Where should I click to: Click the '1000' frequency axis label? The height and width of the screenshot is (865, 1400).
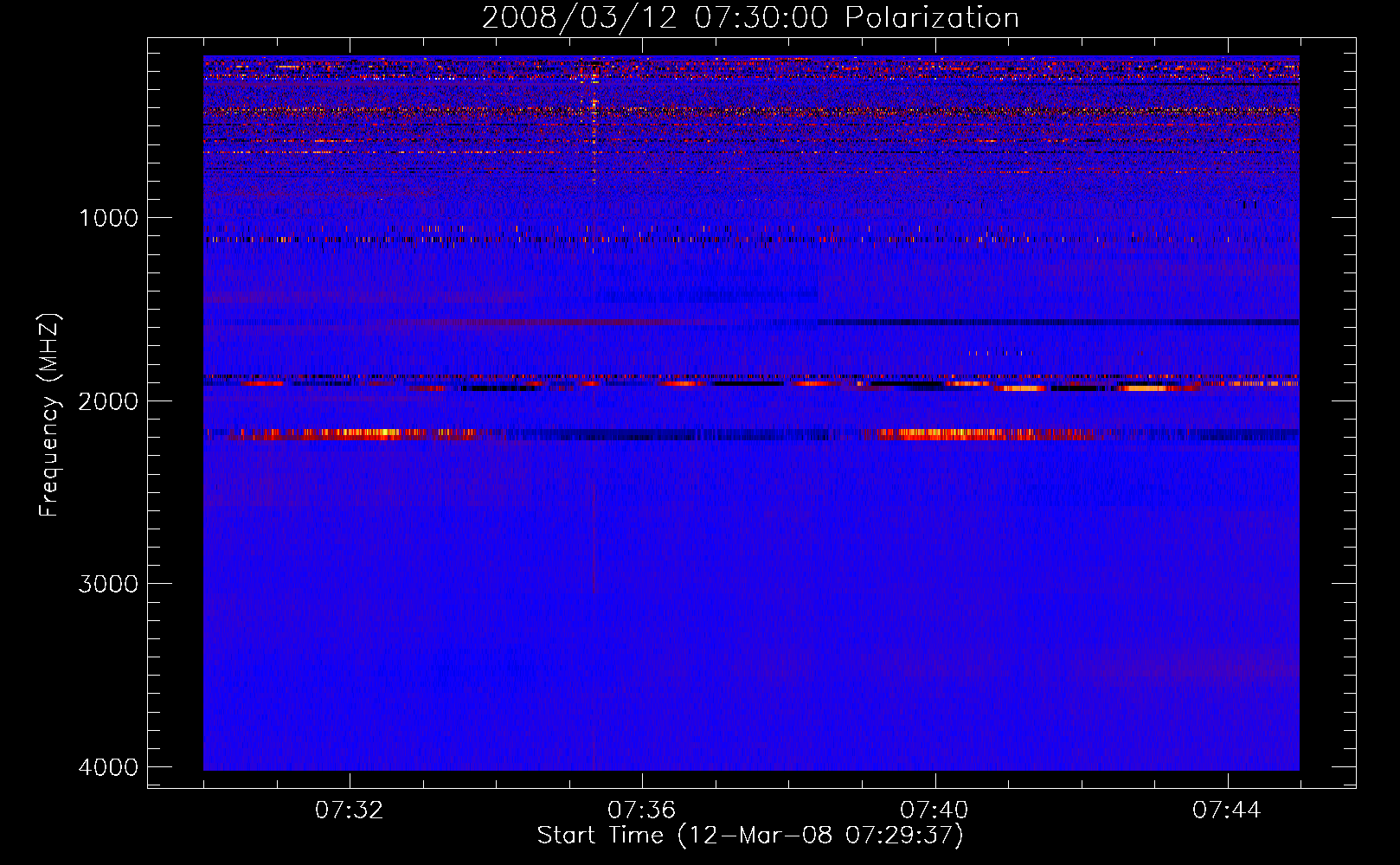[x=108, y=217]
